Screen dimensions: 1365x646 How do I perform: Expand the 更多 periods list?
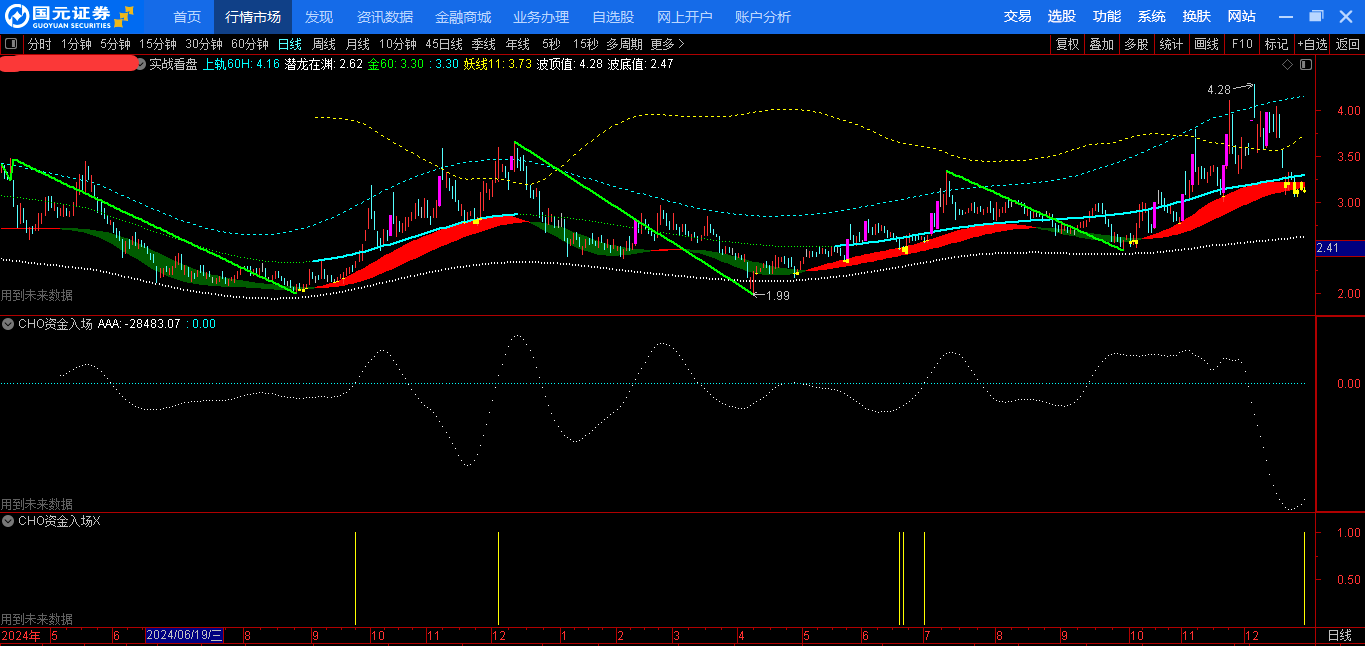pyautogui.click(x=667, y=44)
